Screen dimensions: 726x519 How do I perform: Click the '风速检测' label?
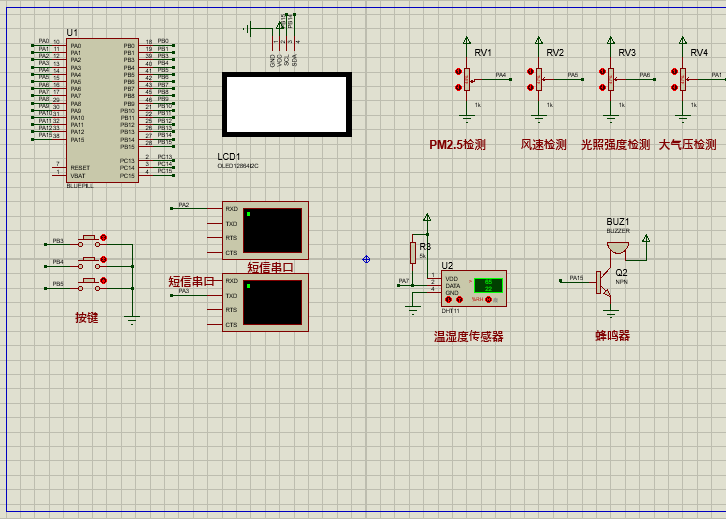[x=544, y=145]
